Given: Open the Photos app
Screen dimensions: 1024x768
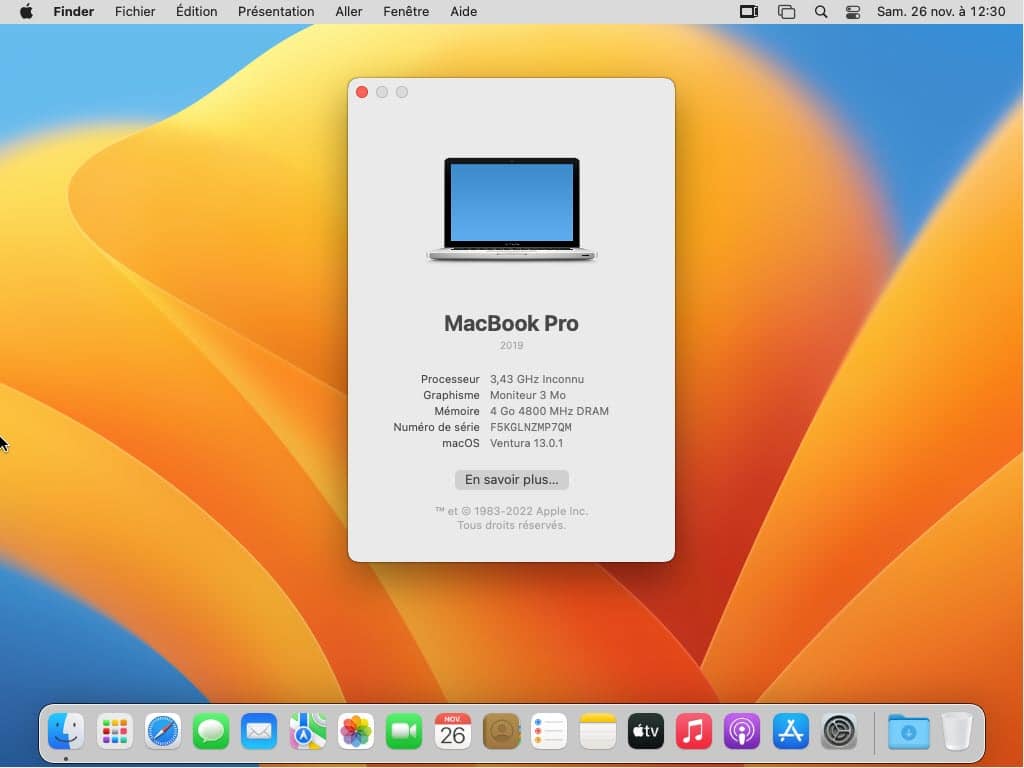Looking at the screenshot, I should (x=356, y=733).
